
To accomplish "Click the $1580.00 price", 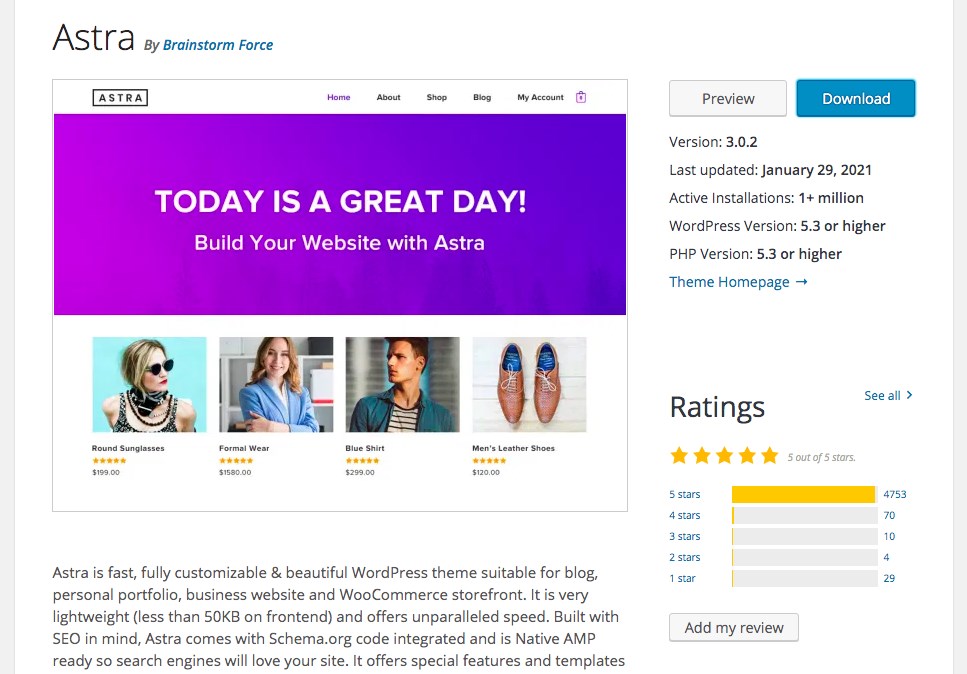I will (235, 472).
